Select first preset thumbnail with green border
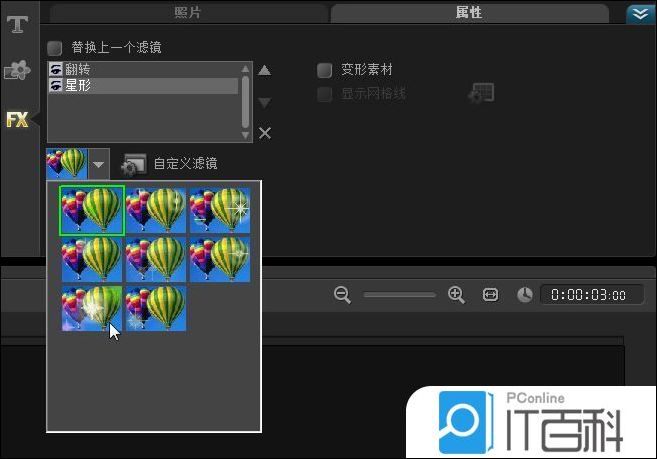The image size is (657, 459). (x=92, y=210)
